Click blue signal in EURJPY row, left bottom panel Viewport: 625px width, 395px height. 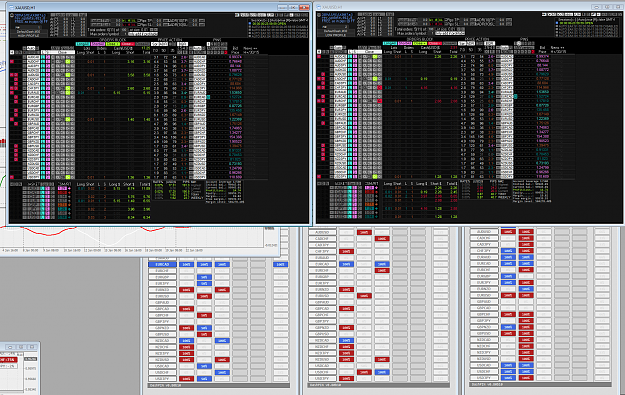204,283
